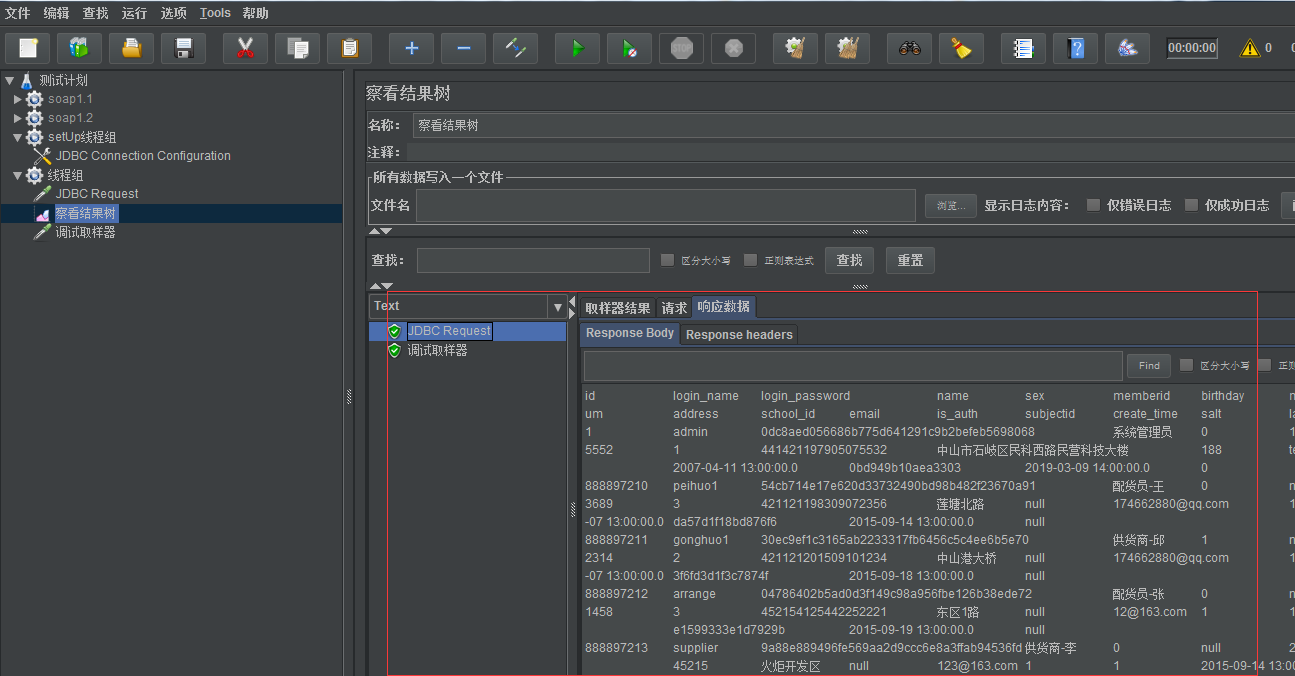Click the 文件名 input field
Screen dimensions: 1295x676
tap(665, 205)
